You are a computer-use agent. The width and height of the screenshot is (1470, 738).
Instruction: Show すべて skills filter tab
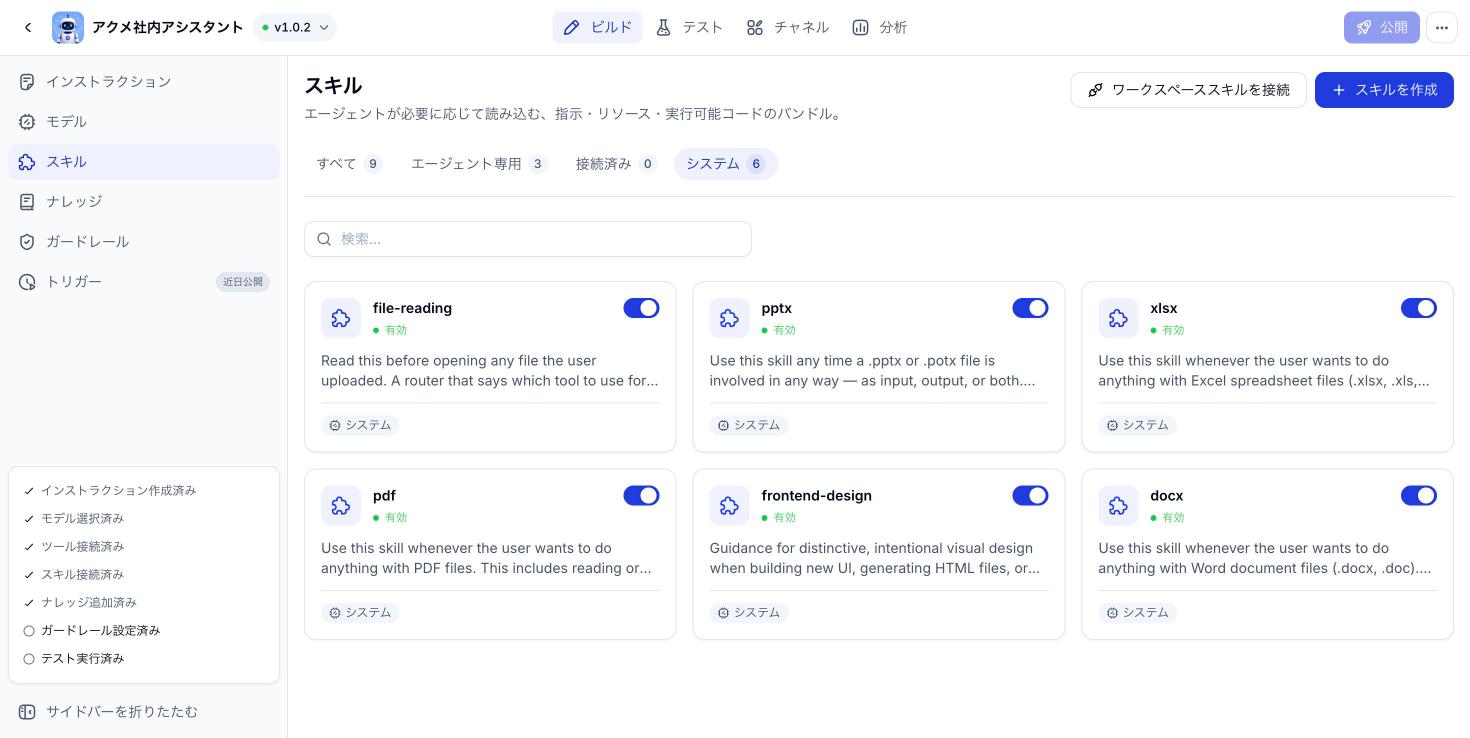click(x=349, y=164)
